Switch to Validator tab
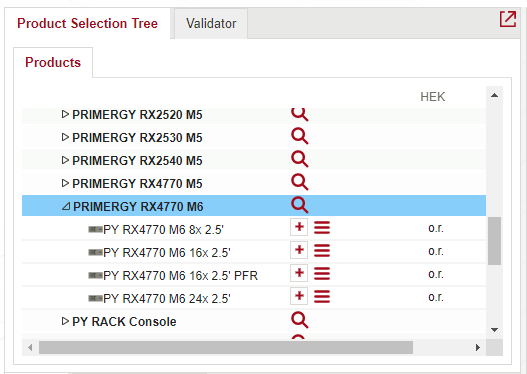This screenshot has height=374, width=527. click(x=211, y=24)
